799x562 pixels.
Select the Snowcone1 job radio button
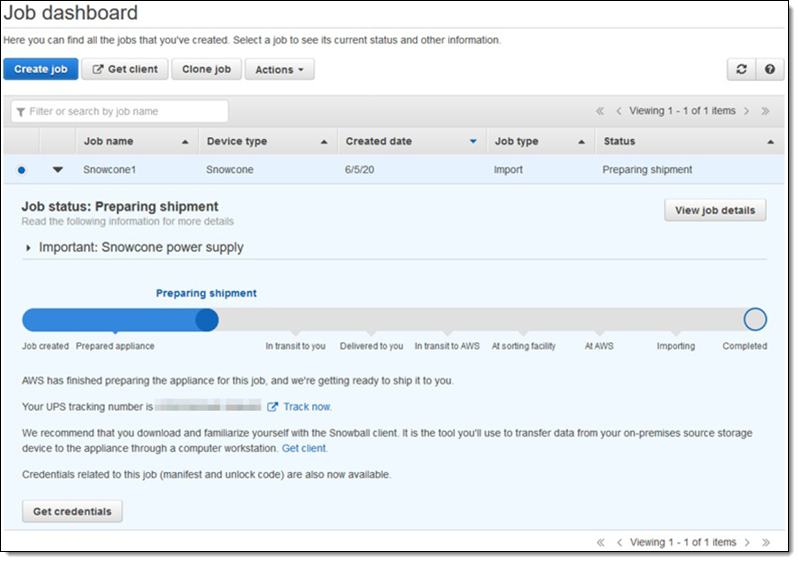pos(21,170)
